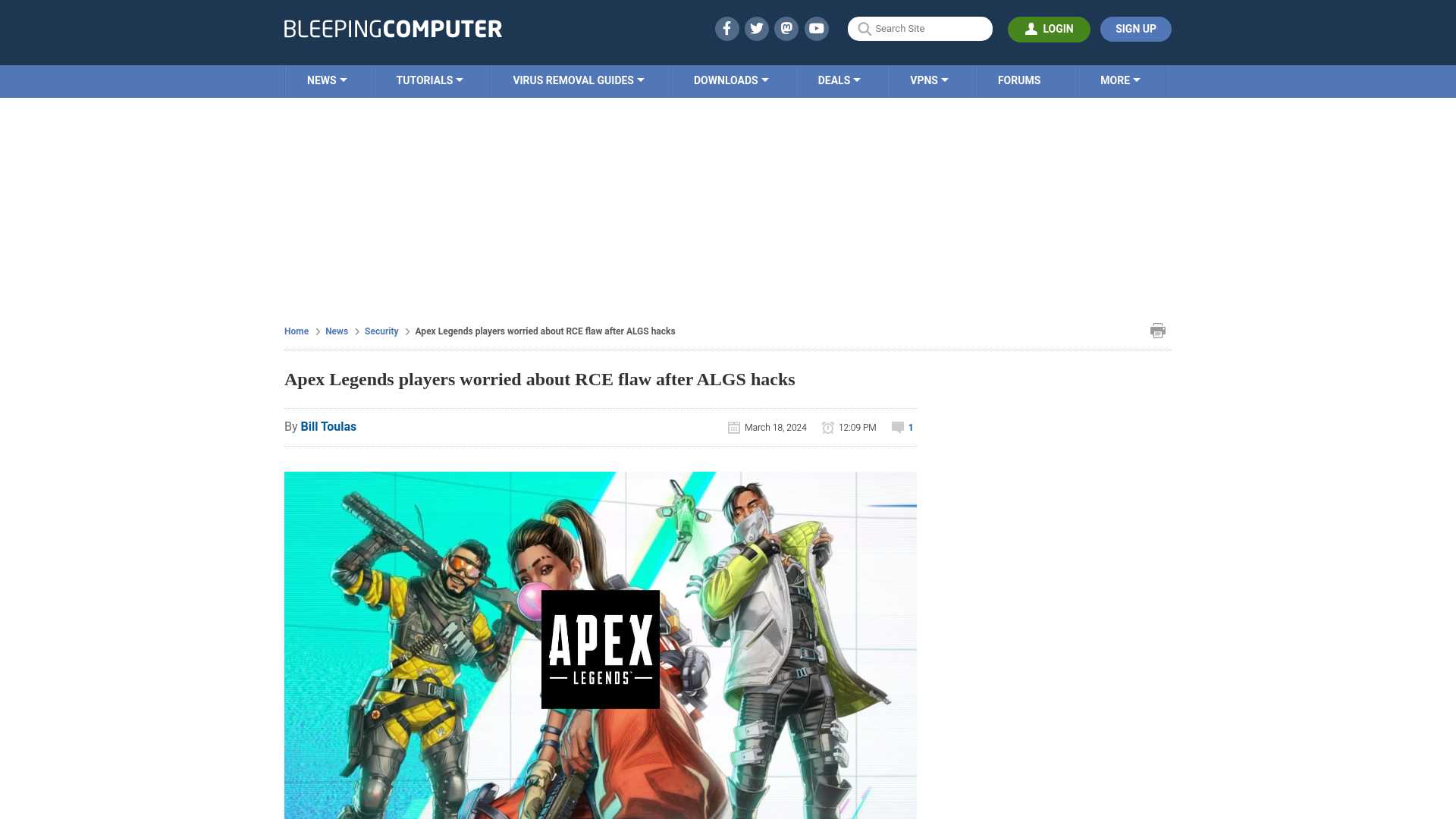The image size is (1456, 819).
Task: Open the MORE navigation menu
Action: coord(1120,80)
